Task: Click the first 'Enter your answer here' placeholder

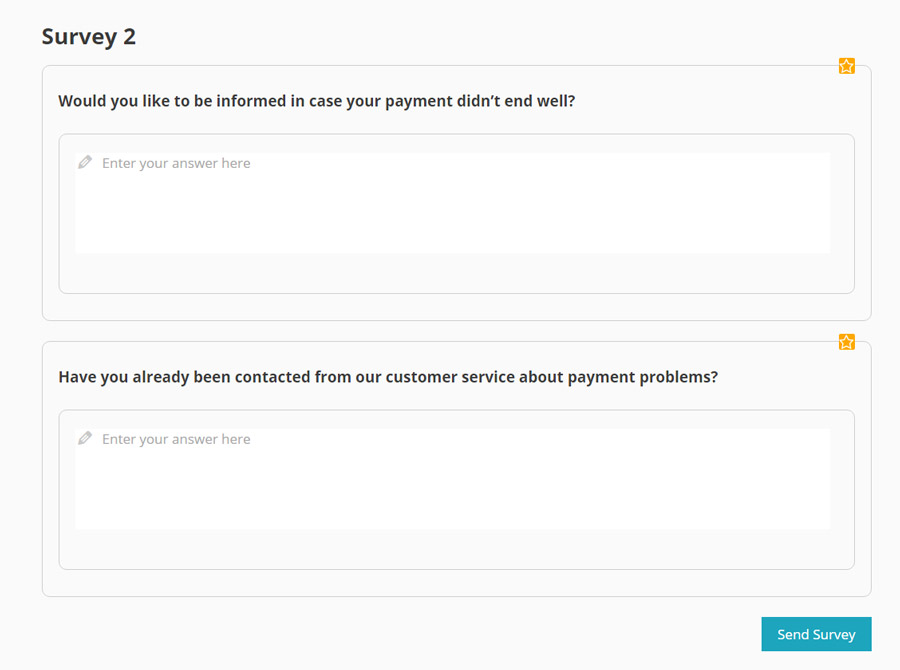Action: (x=176, y=163)
